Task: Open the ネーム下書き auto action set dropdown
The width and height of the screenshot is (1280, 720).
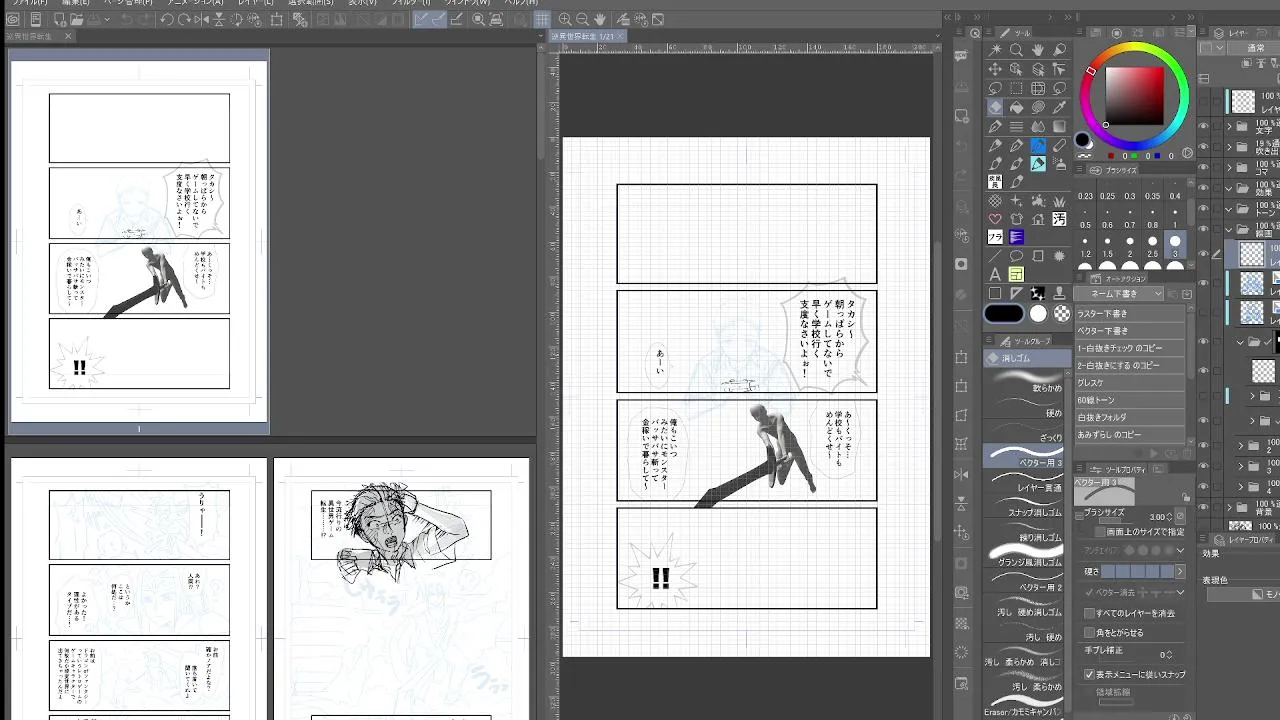Action: pyautogui.click(x=1119, y=294)
